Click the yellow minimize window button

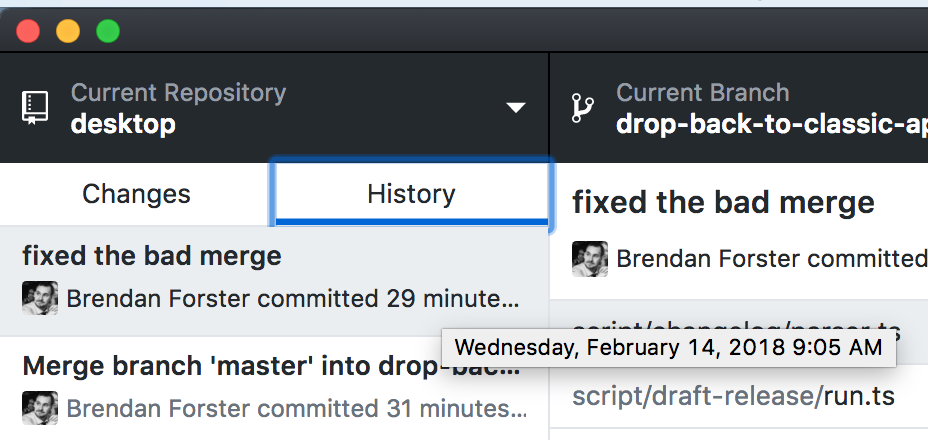(x=68, y=31)
